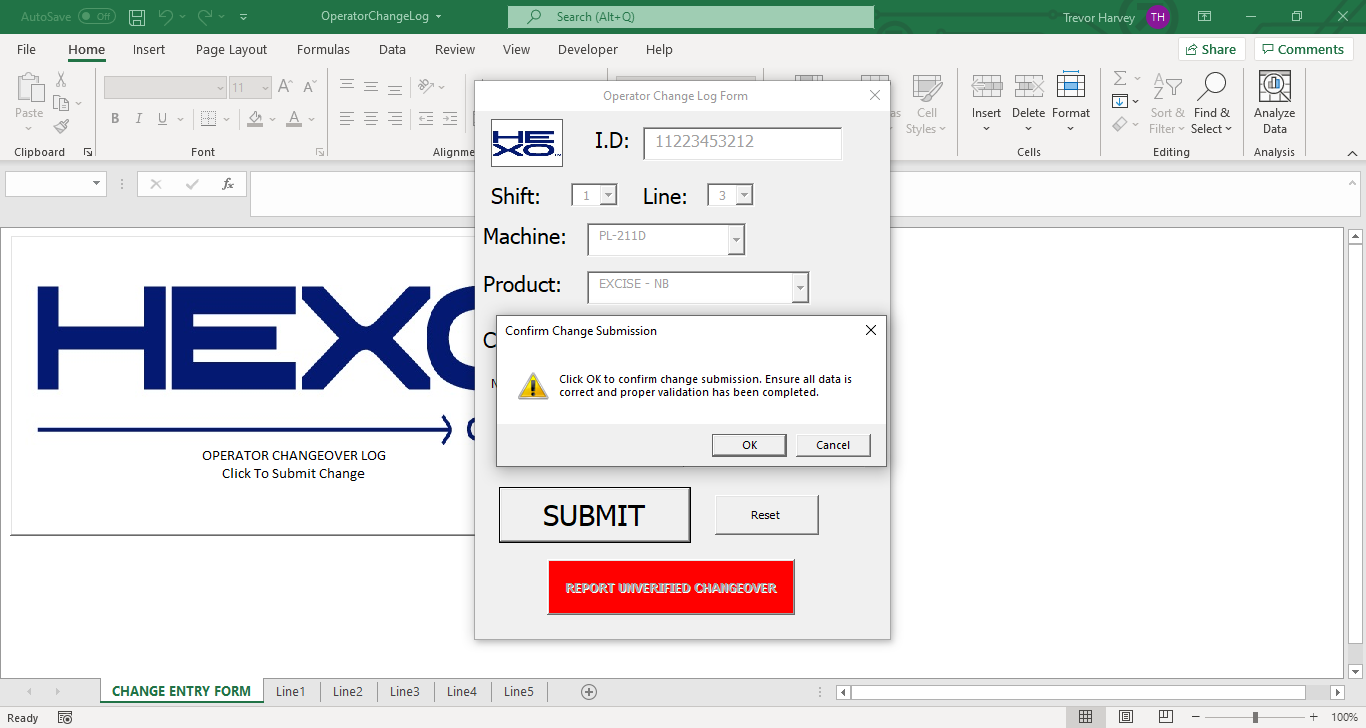Switch to Page Break Preview icon
The image size is (1366, 728).
(1166, 717)
